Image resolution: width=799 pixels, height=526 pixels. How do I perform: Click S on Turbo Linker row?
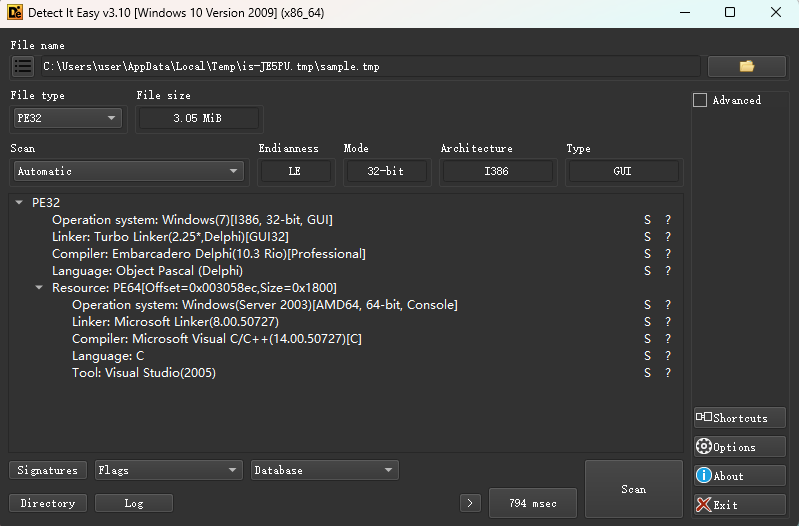[647, 236]
